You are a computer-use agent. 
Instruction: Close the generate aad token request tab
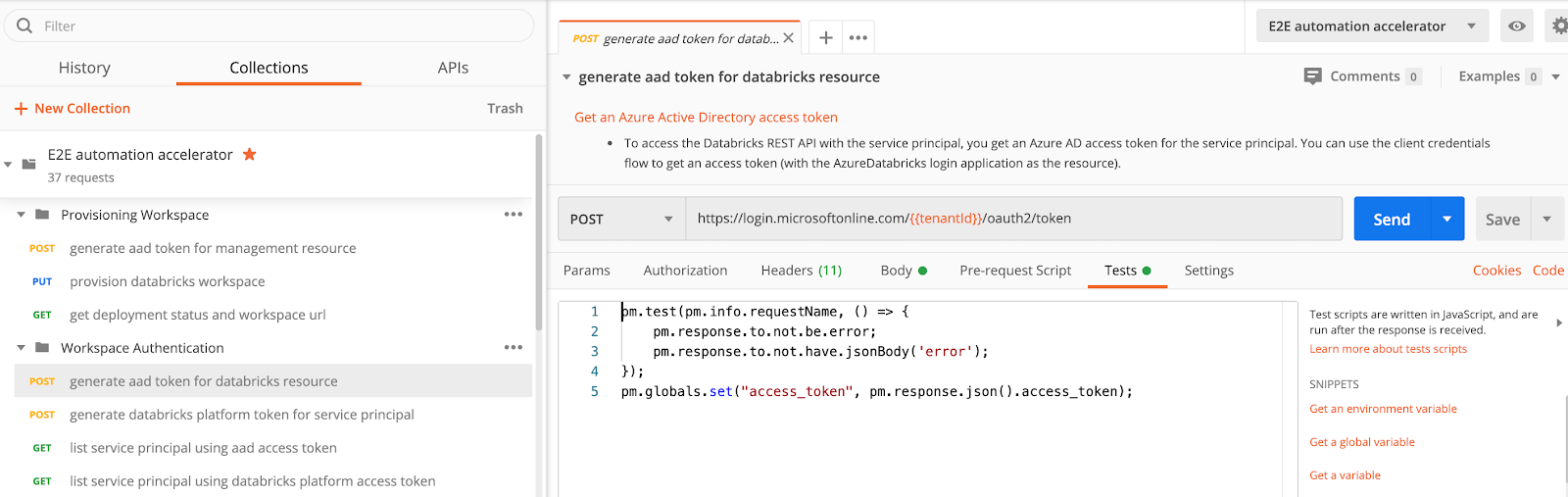(788, 38)
